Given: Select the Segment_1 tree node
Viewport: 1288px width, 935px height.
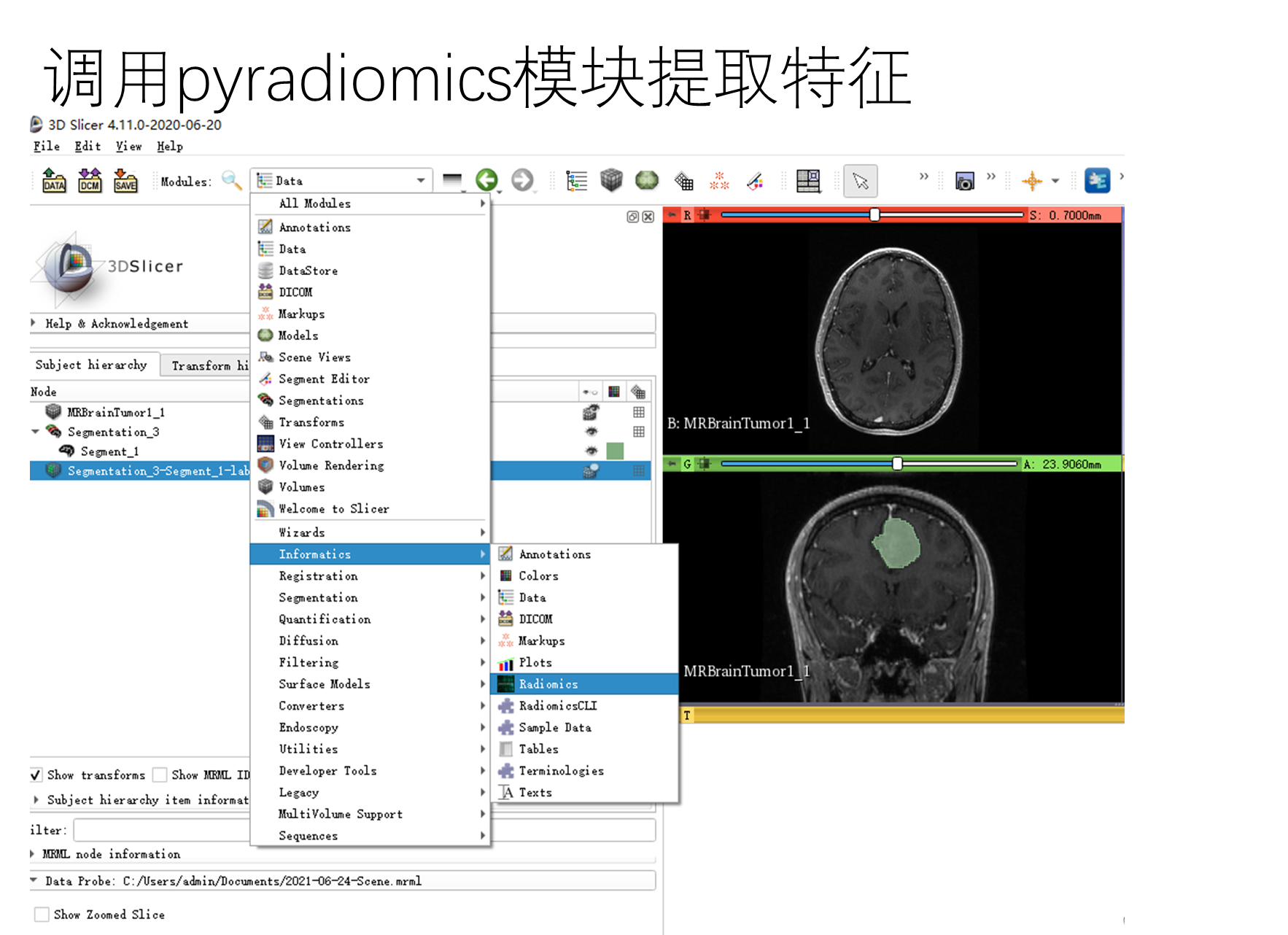Looking at the screenshot, I should pyautogui.click(x=109, y=451).
